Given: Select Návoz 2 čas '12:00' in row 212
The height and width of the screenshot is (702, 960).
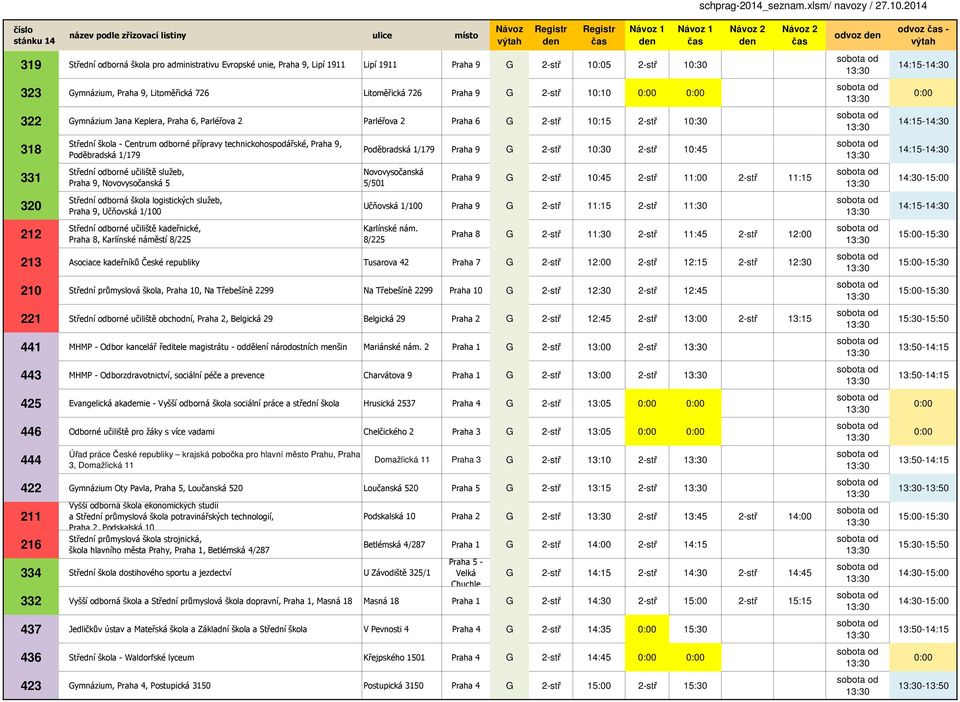Looking at the screenshot, I should (x=800, y=234).
